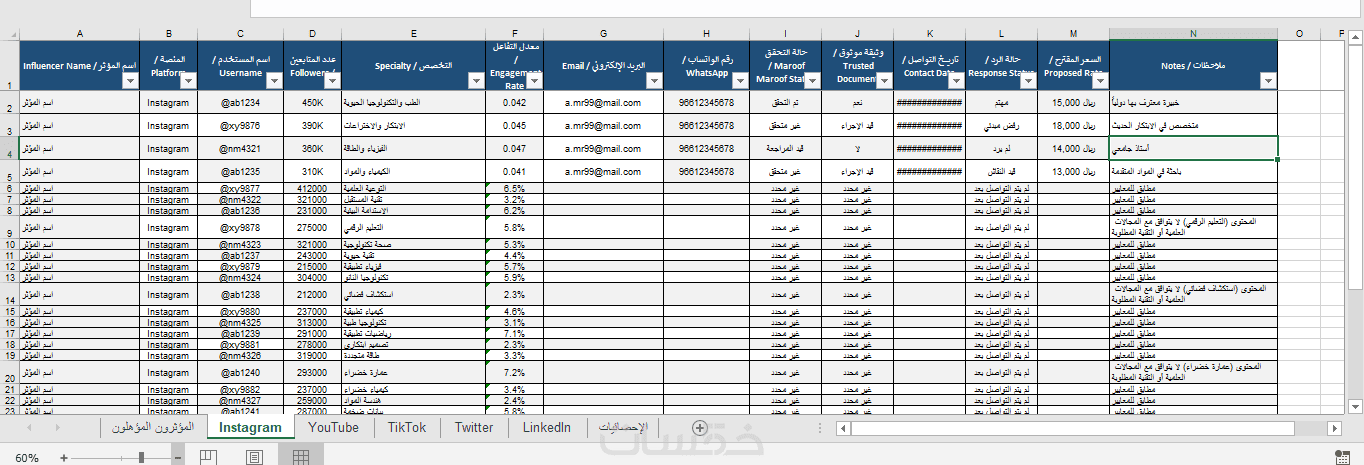
Task: Click the previous sheet navigation arrow
Action: point(29,427)
